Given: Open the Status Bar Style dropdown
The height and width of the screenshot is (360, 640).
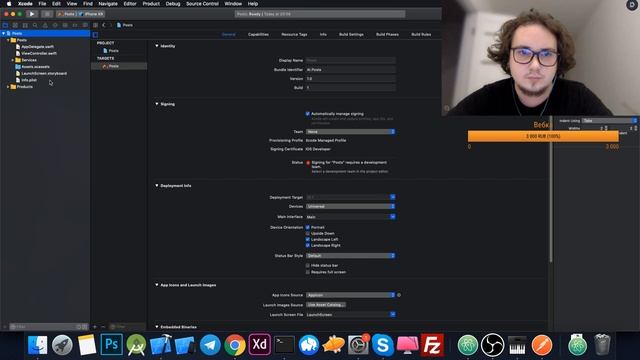Looking at the screenshot, I should click(351, 256).
